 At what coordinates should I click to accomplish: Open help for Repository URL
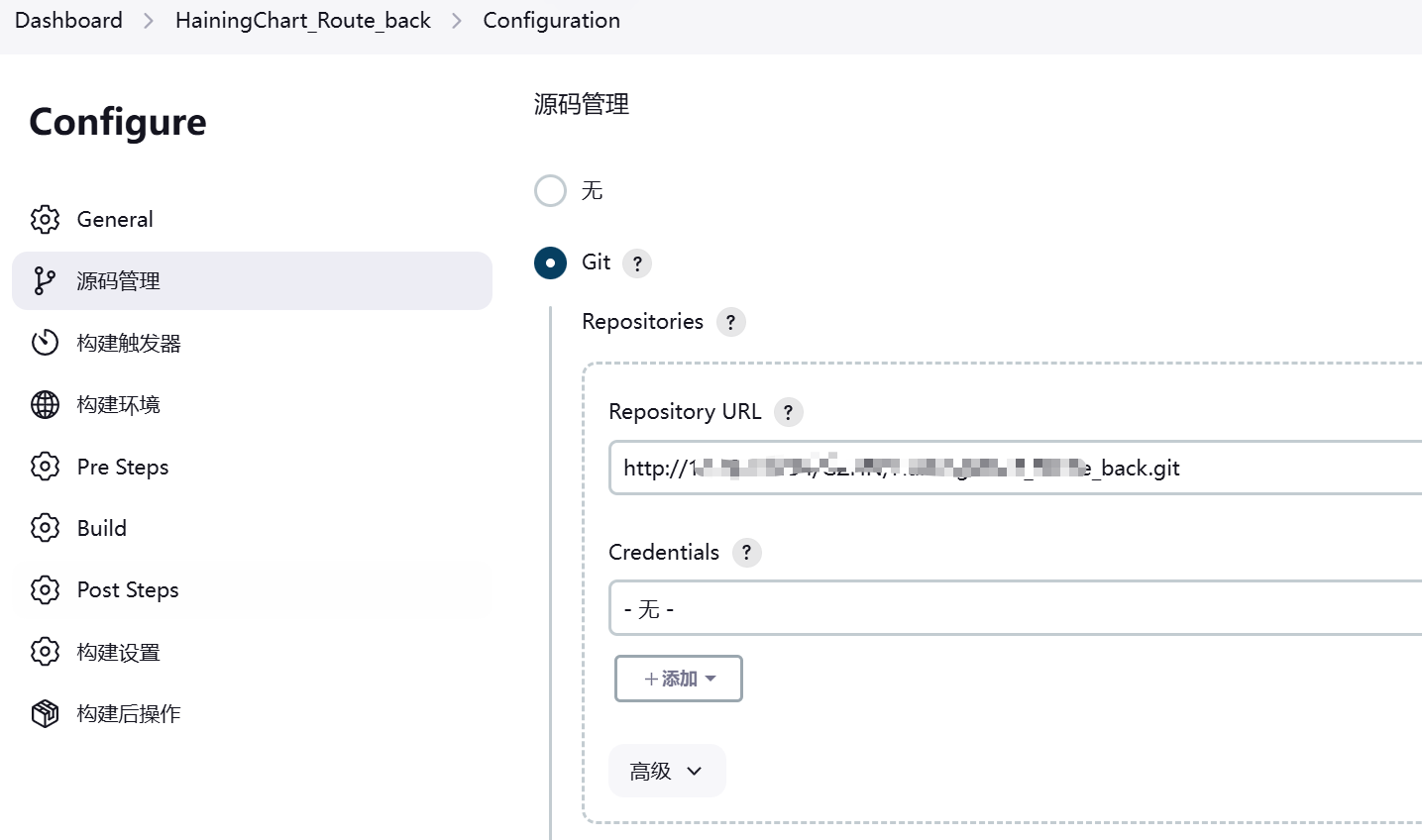click(x=788, y=412)
